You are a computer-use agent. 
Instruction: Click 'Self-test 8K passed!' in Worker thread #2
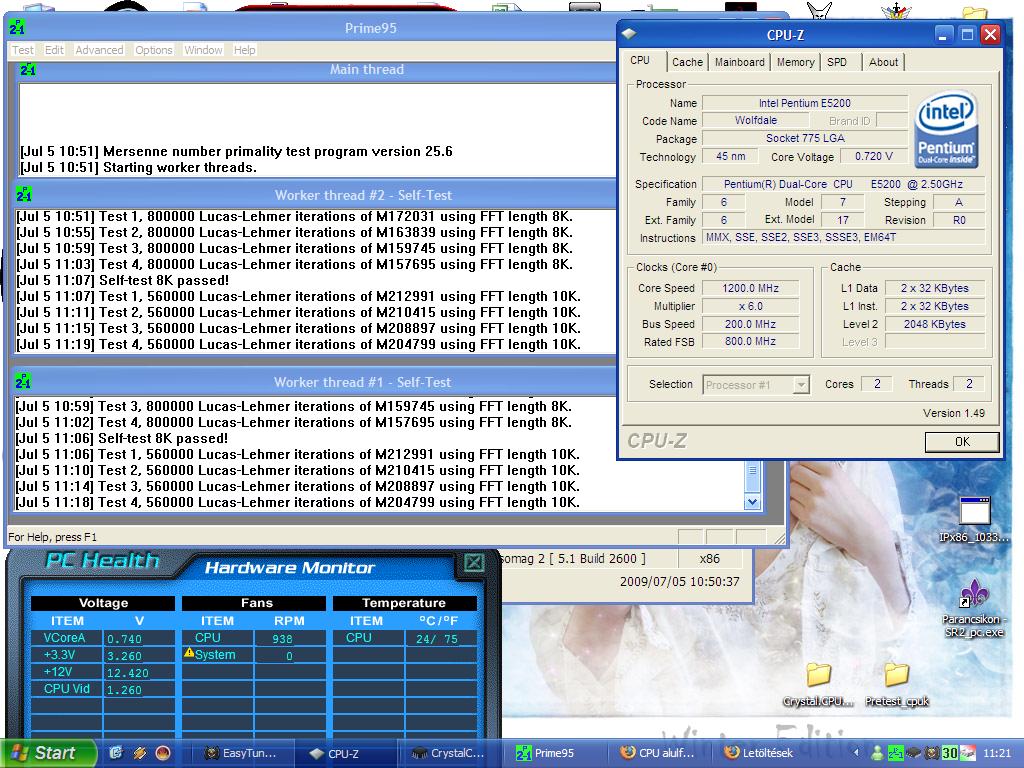point(164,280)
